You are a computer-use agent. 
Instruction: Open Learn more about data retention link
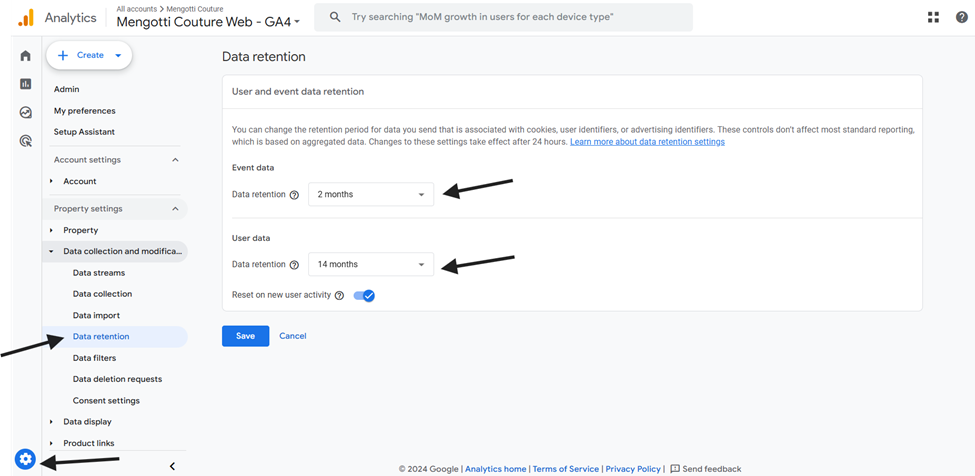click(x=647, y=142)
